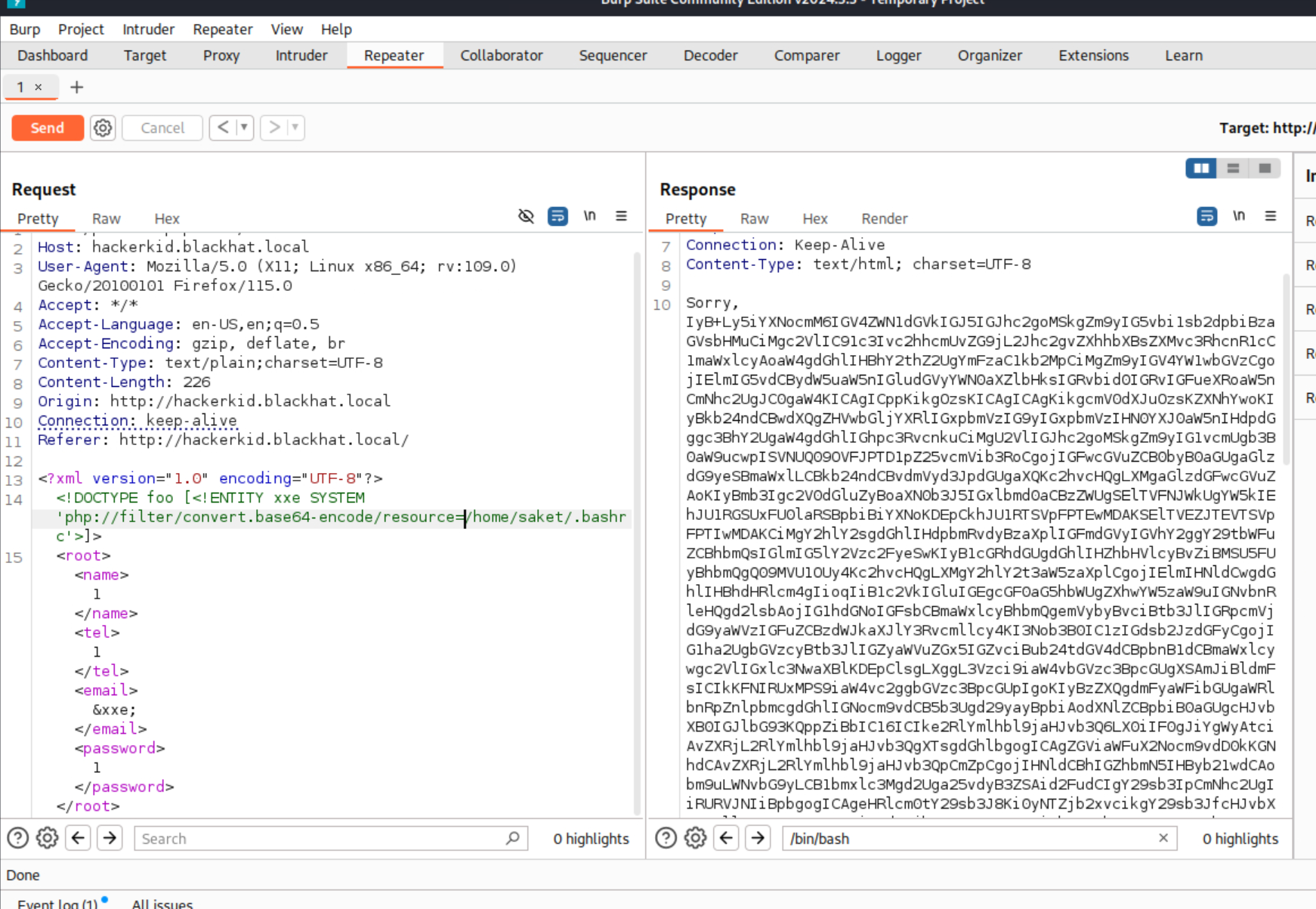Go to the Target tab
The width and height of the screenshot is (1316, 909).
click(x=145, y=55)
